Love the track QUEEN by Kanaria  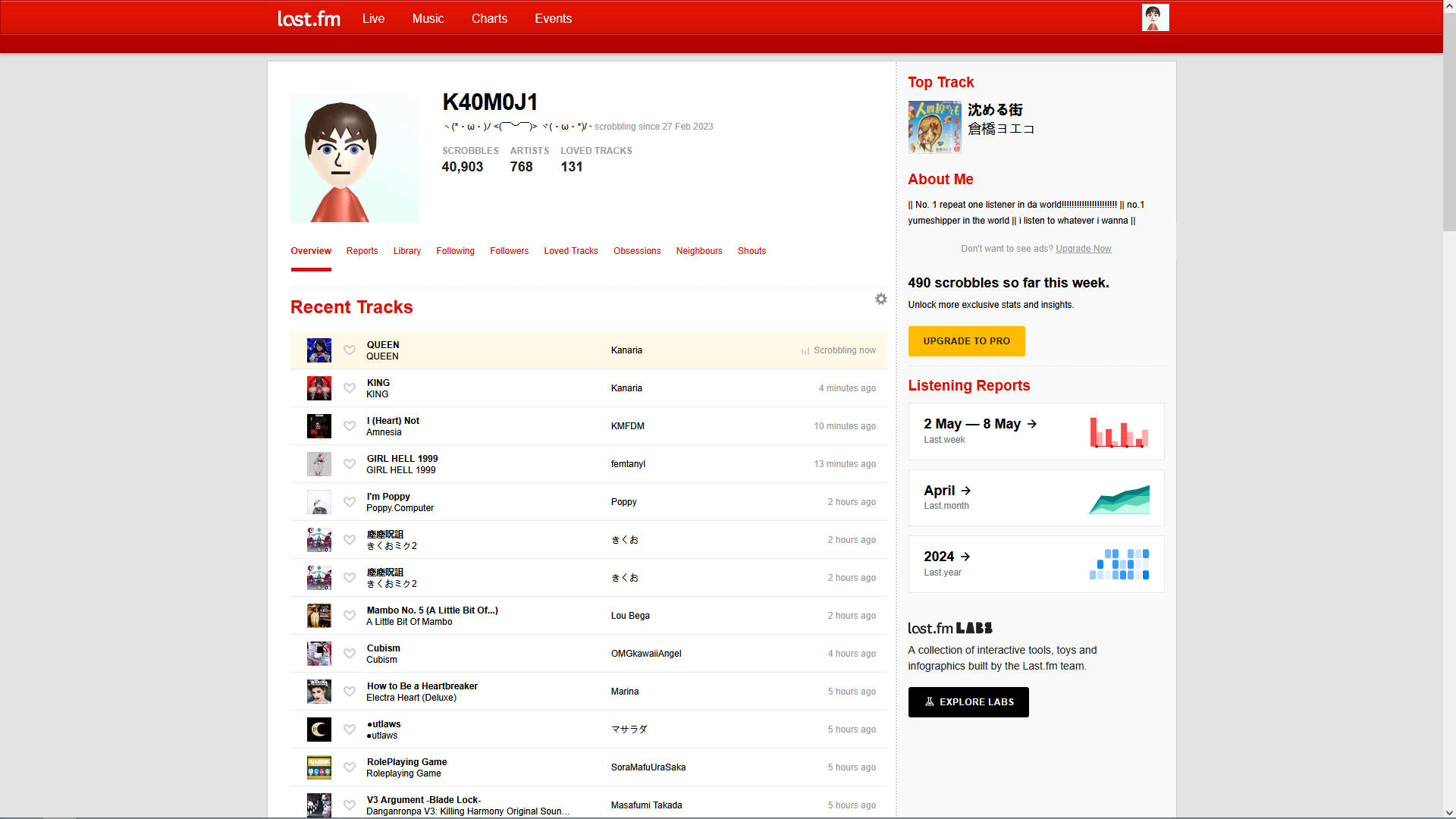[350, 350]
